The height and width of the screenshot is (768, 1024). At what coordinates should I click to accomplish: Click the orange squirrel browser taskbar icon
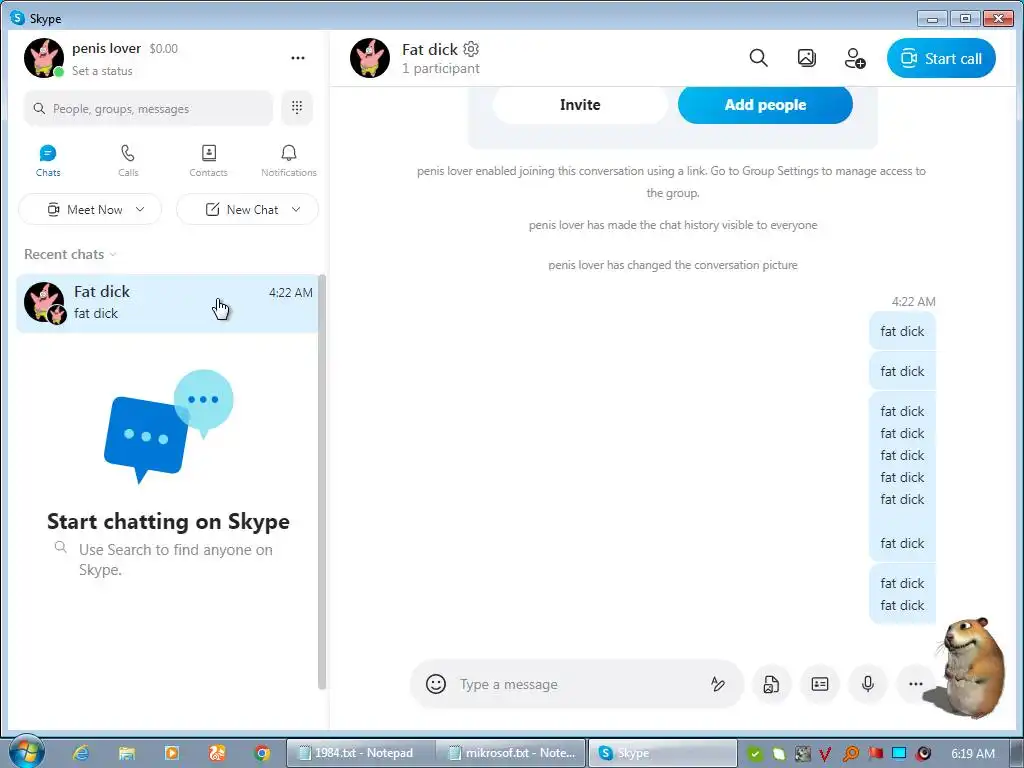[x=217, y=753]
